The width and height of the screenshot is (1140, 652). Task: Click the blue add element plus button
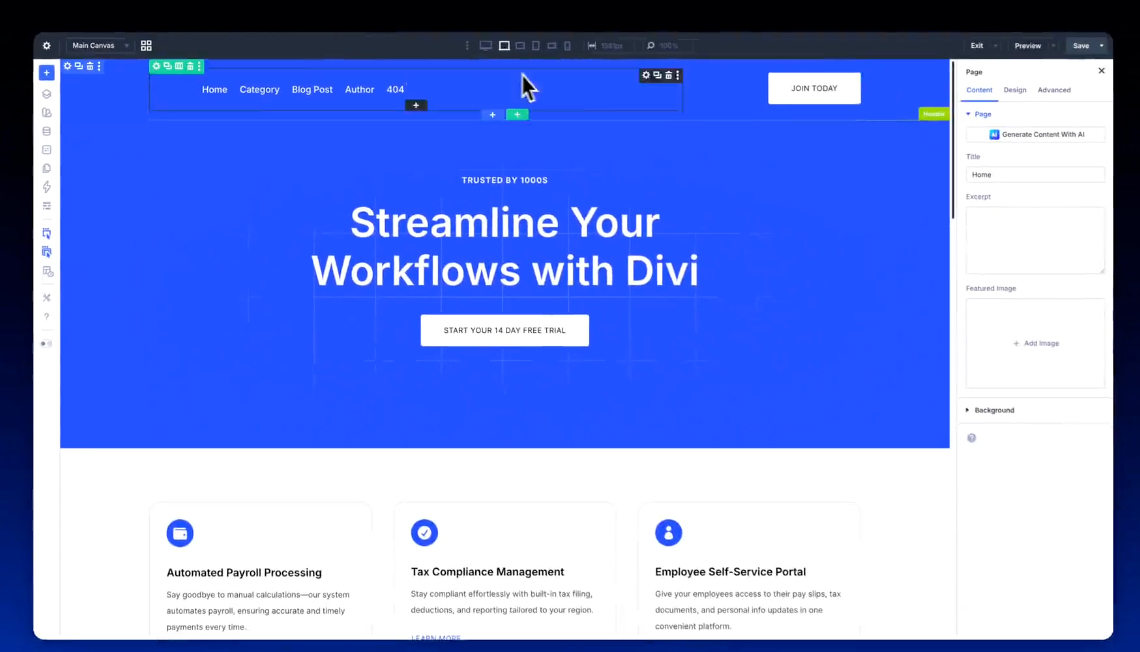47,73
